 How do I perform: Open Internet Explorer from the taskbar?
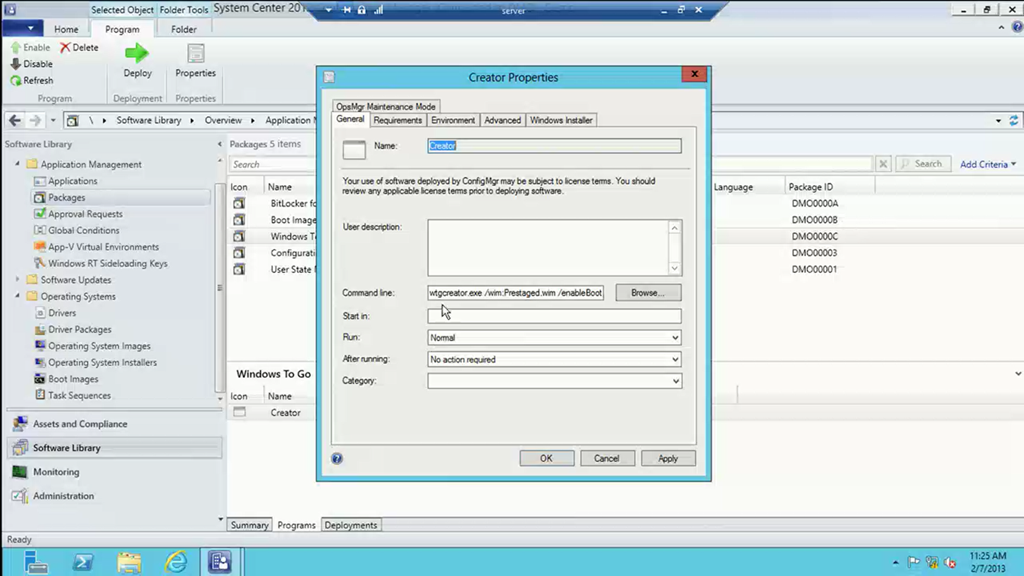tap(176, 561)
